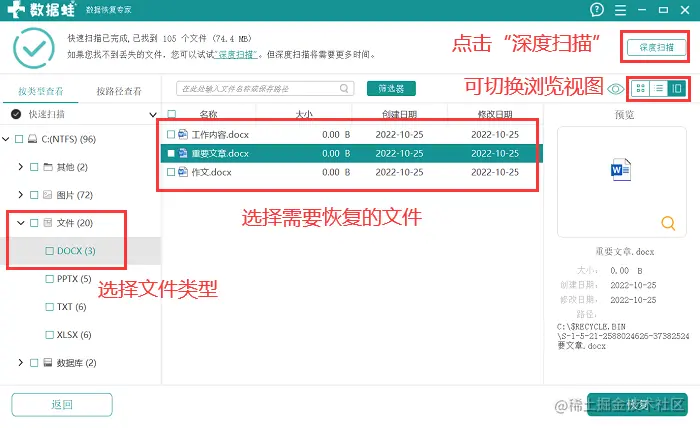The width and height of the screenshot is (700, 428).
Task: Select PPTX (5) label in tree
Action: [74, 279]
